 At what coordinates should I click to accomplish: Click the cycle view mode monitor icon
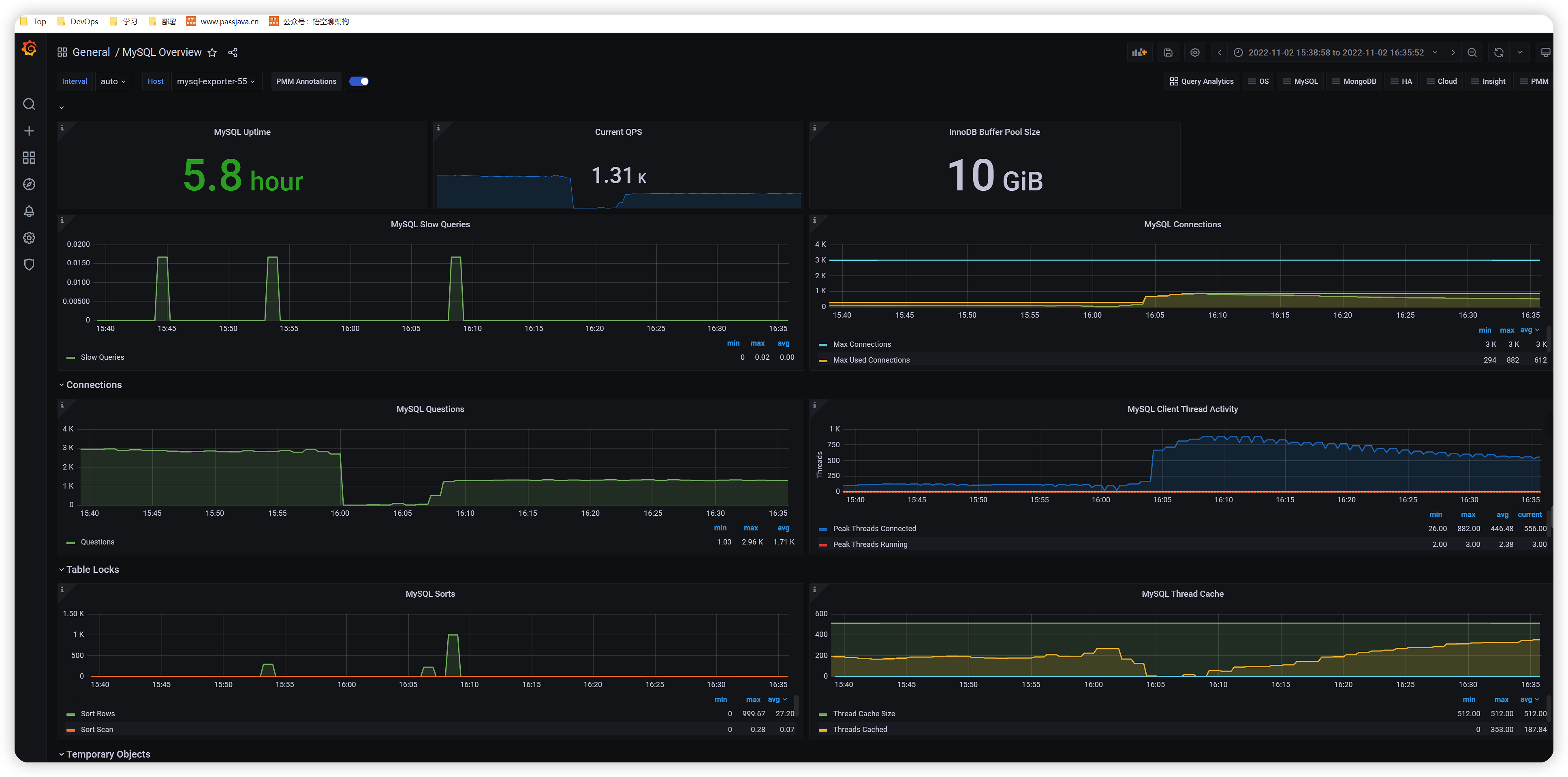point(1545,52)
